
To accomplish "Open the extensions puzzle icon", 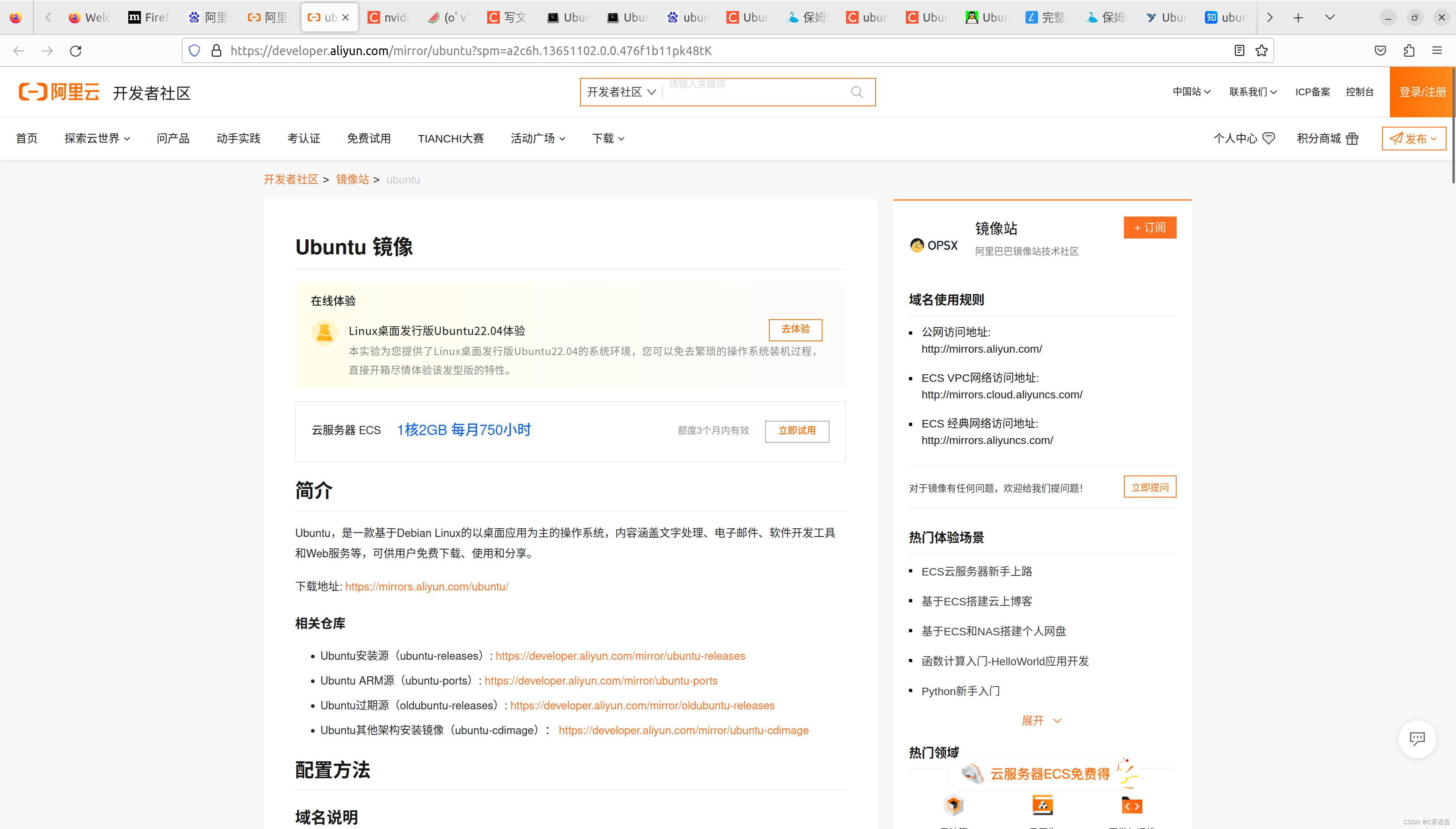I will pos(1409,51).
